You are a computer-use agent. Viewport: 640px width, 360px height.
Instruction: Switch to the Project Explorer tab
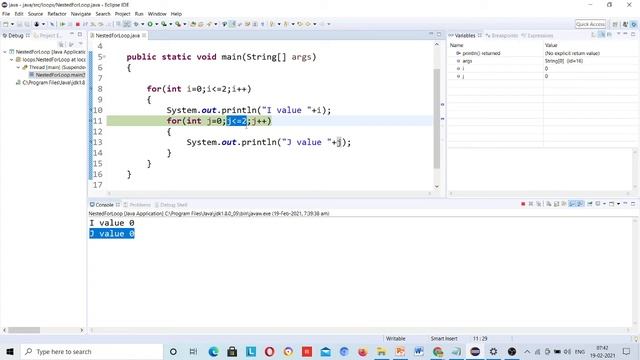coord(48,36)
